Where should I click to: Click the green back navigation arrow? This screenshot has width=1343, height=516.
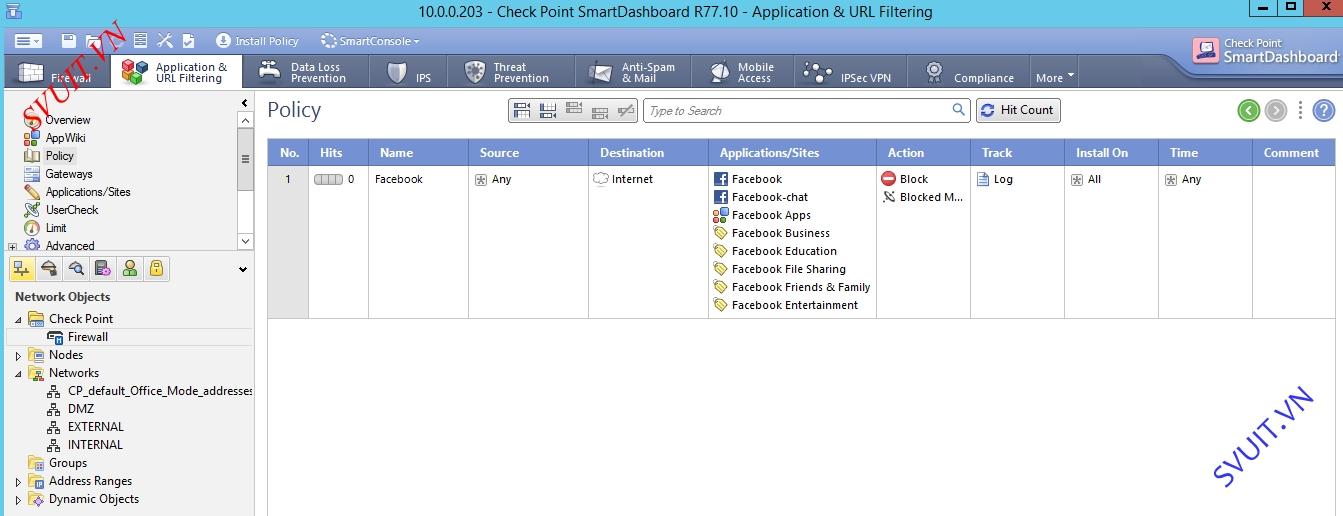click(1248, 110)
